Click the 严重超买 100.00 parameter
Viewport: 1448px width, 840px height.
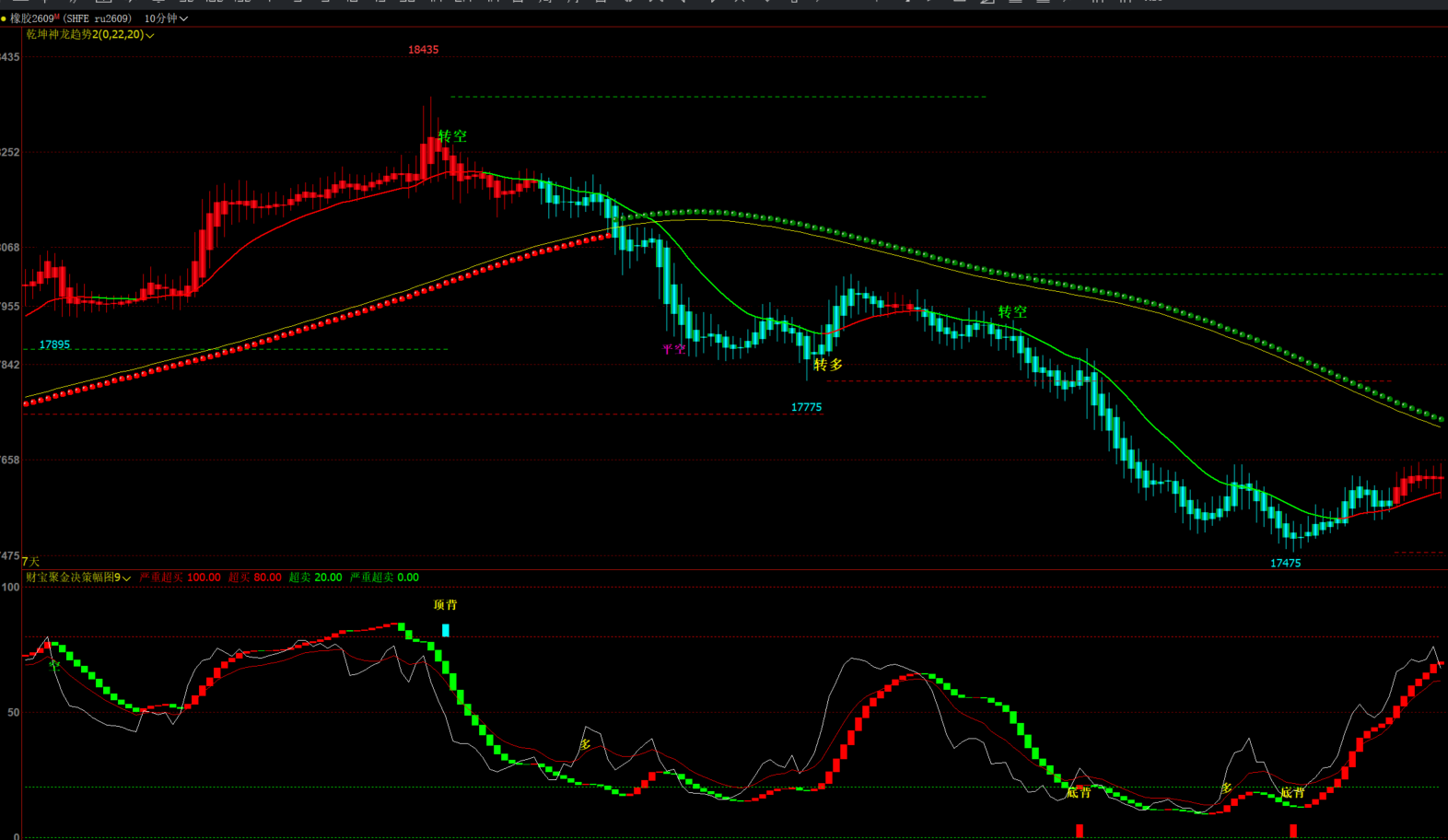[x=181, y=577]
